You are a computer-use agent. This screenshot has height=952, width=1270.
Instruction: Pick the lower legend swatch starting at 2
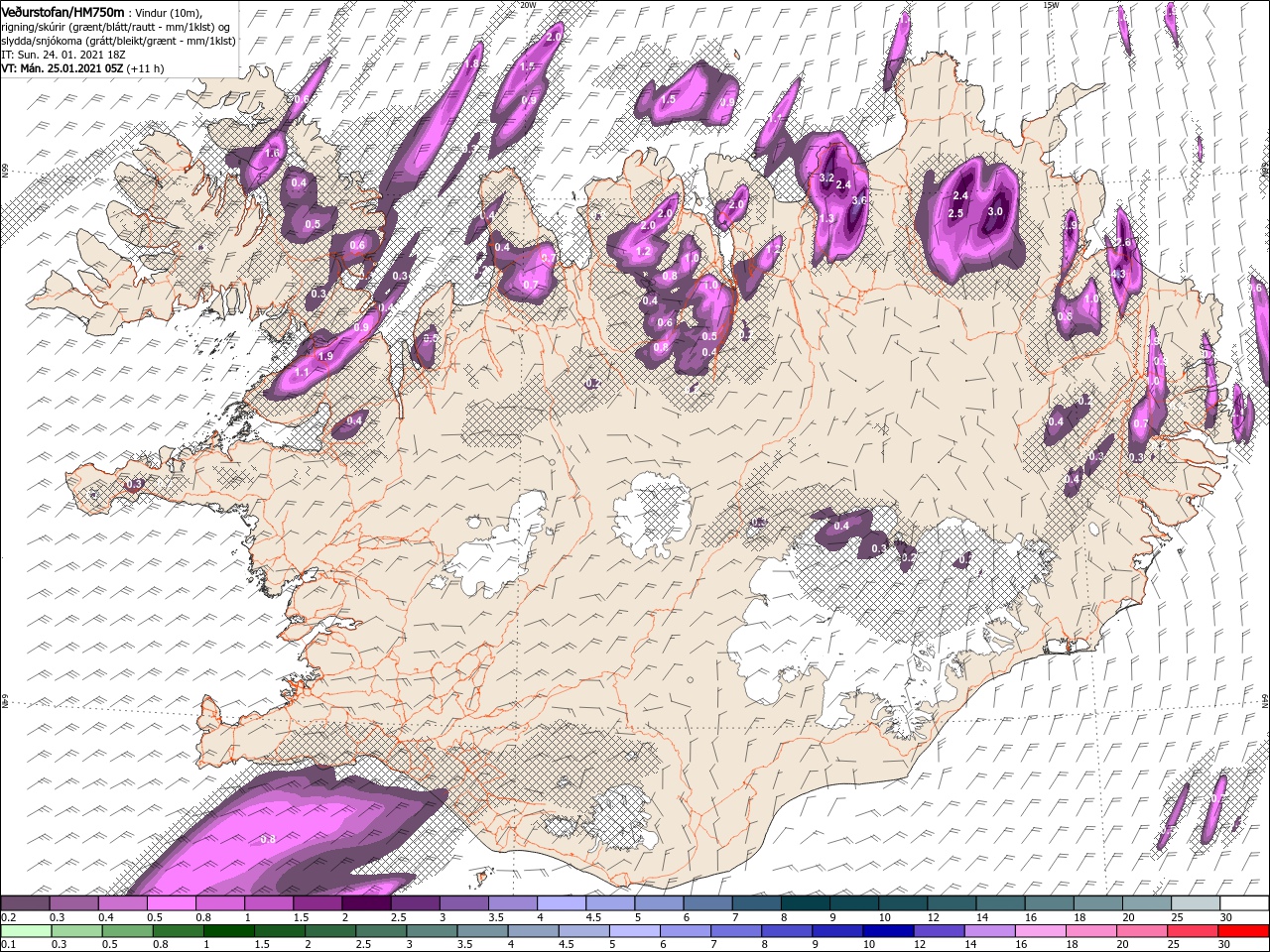[330, 931]
